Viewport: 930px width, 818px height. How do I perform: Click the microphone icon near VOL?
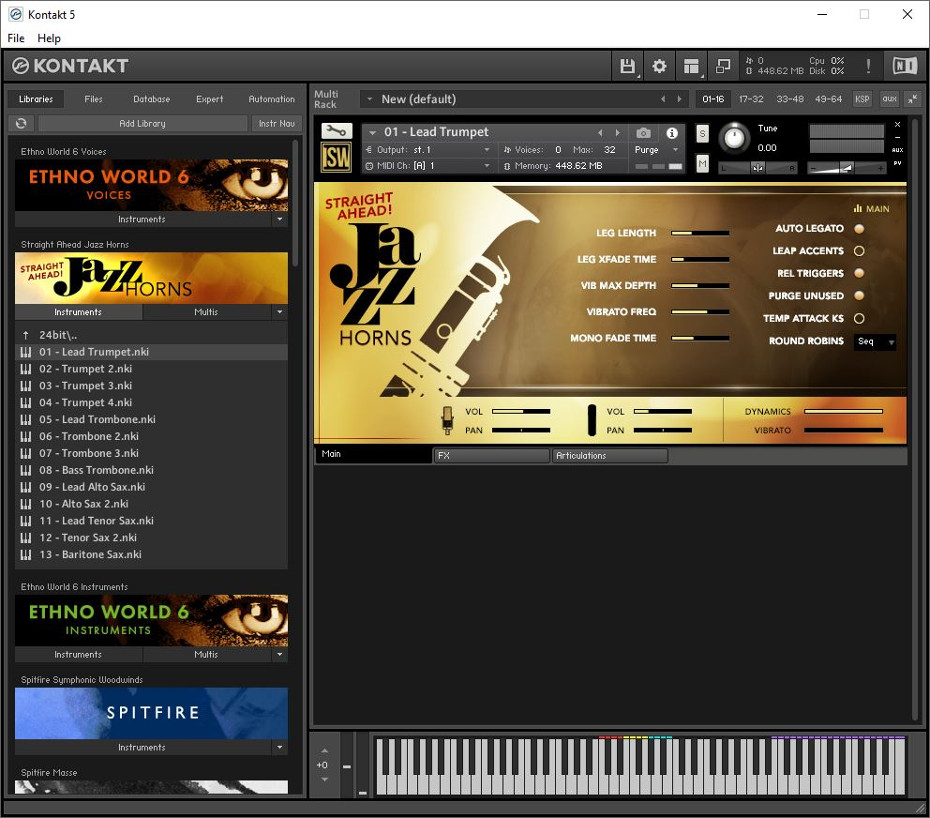coord(447,420)
